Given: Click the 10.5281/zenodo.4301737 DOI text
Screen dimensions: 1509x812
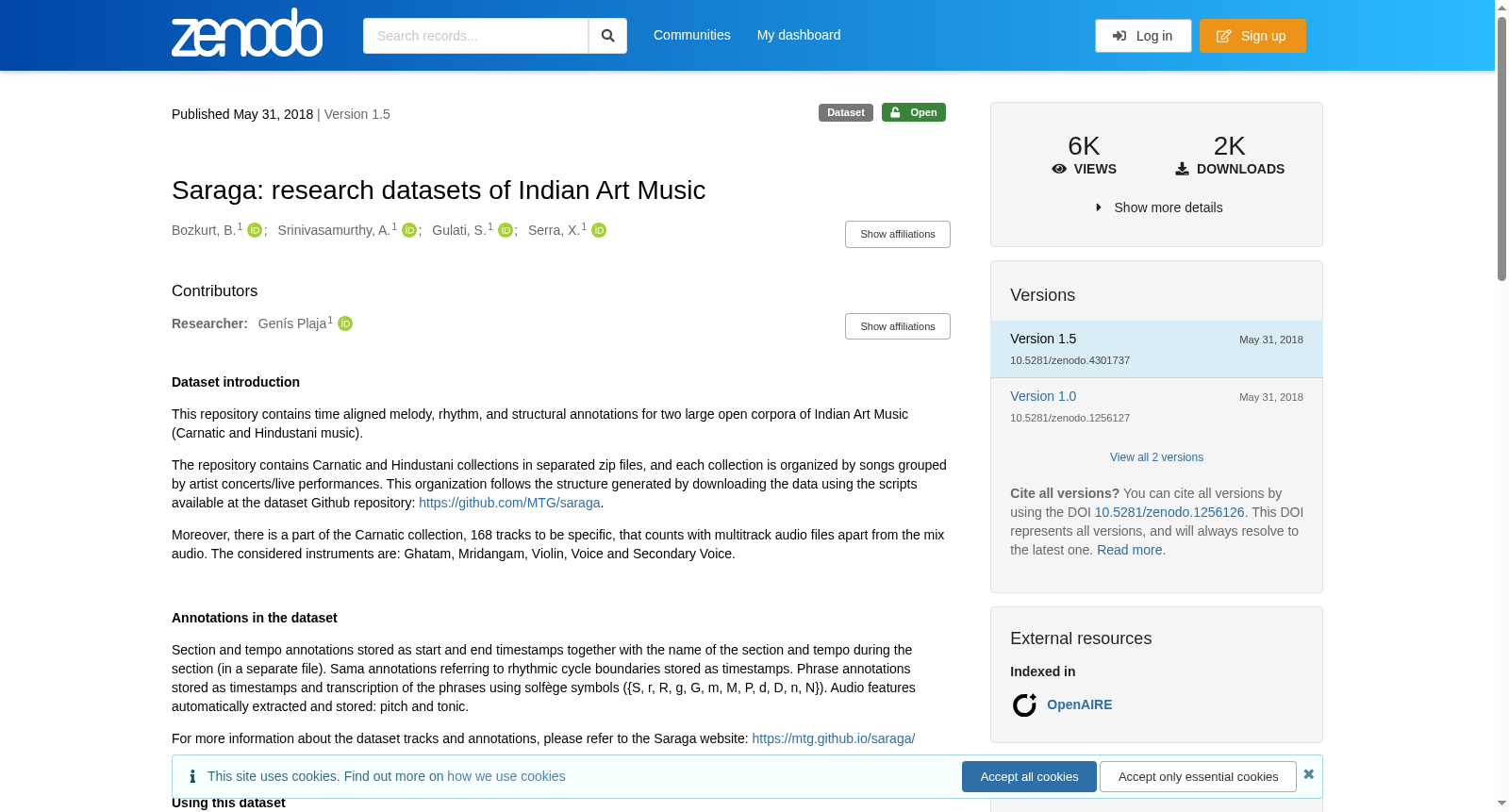Looking at the screenshot, I should (x=1070, y=360).
